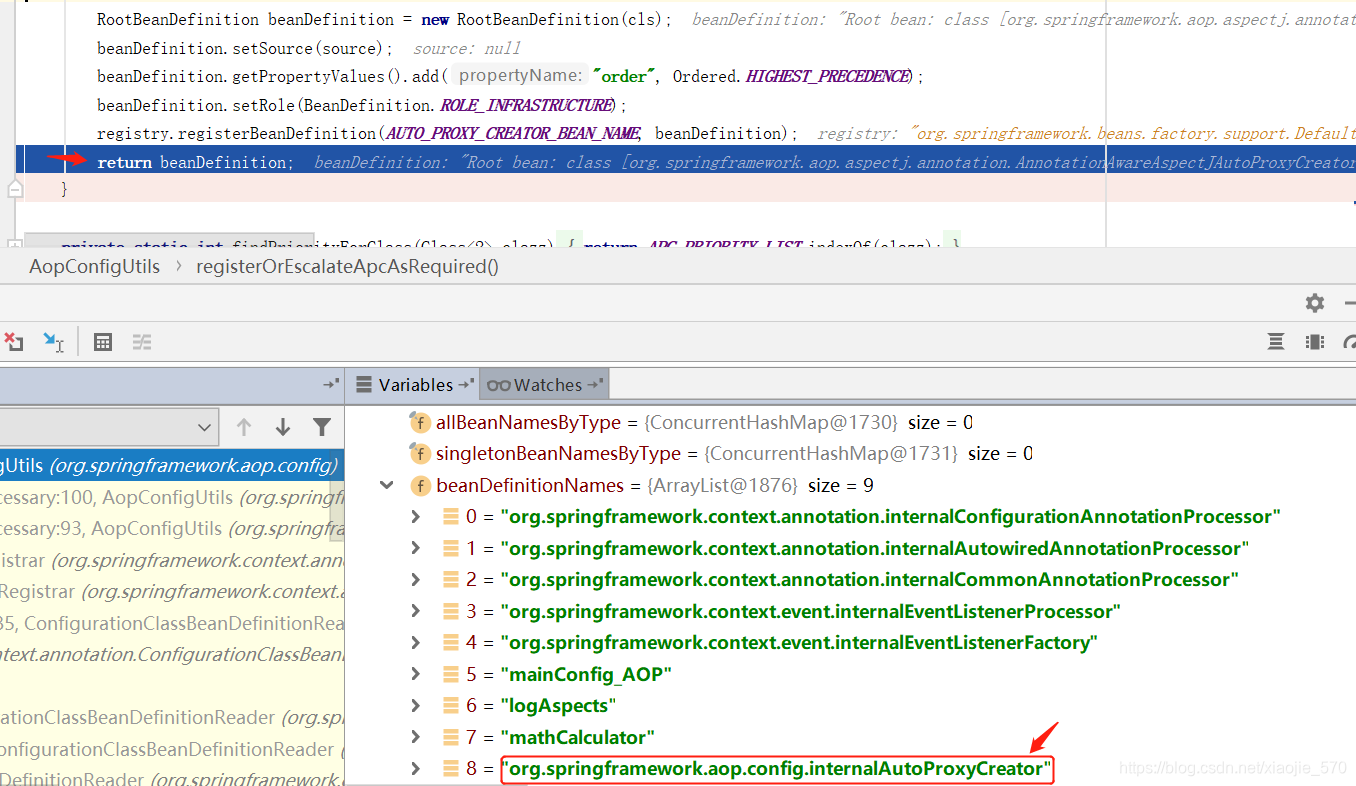Click the pin arrow beside the Variables tab

click(x=467, y=384)
